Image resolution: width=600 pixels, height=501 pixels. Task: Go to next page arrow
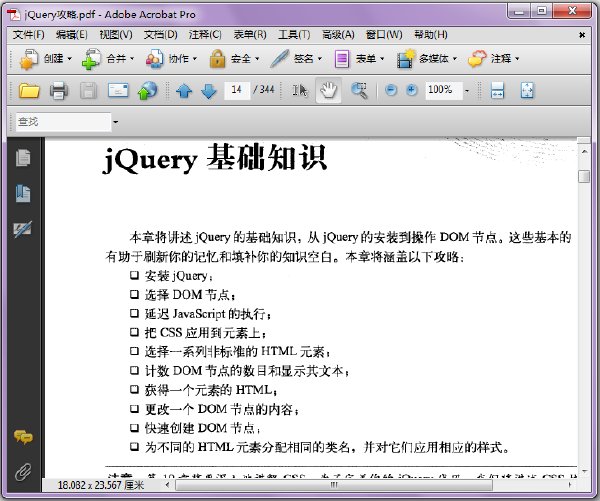click(209, 91)
